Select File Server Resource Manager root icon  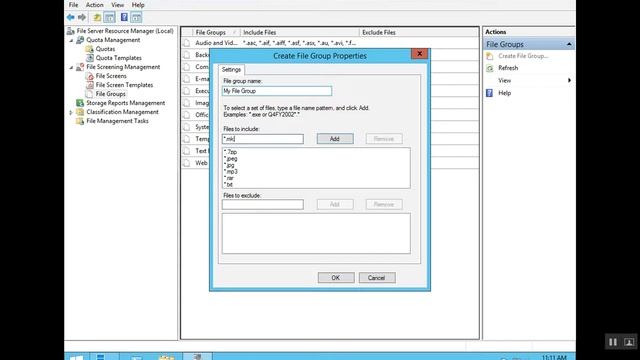71,31
